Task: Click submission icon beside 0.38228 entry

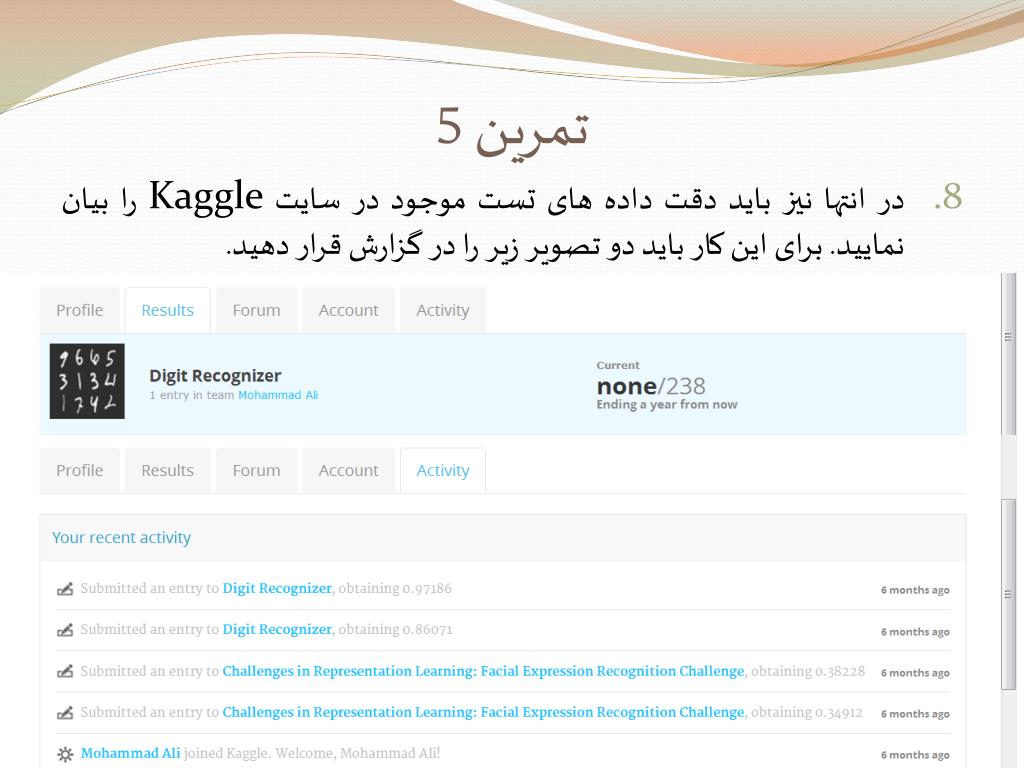Action: coord(65,671)
